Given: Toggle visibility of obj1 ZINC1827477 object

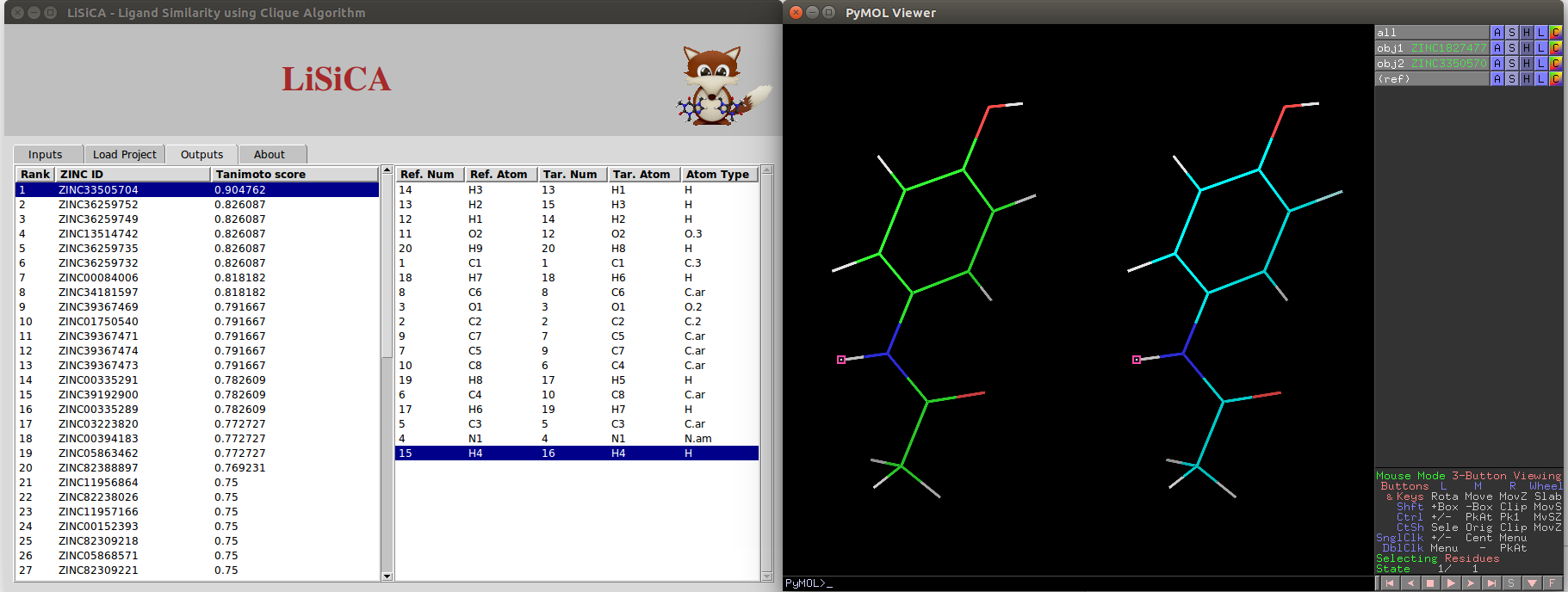Looking at the screenshot, I should pos(1431,48).
